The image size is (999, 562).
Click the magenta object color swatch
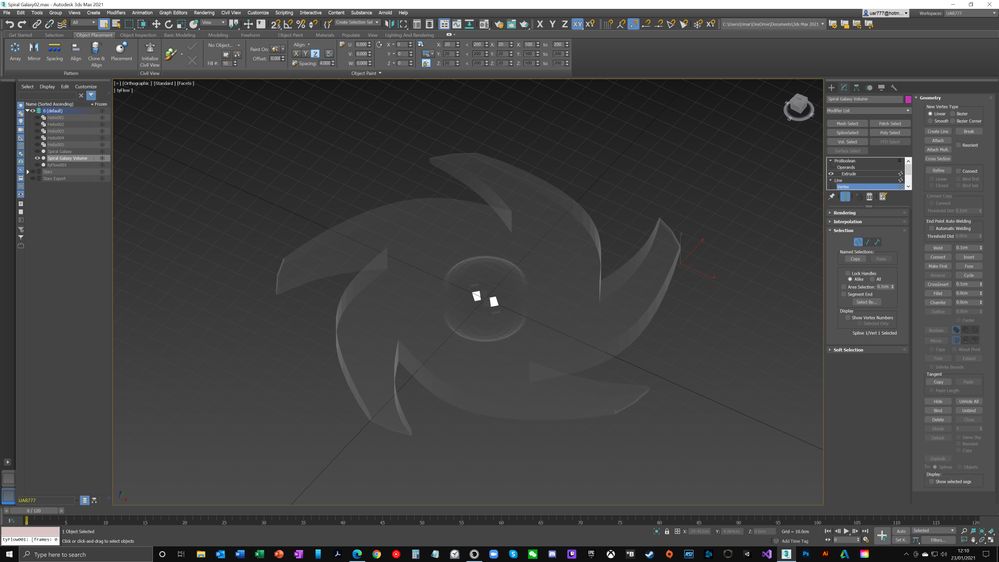[908, 99]
